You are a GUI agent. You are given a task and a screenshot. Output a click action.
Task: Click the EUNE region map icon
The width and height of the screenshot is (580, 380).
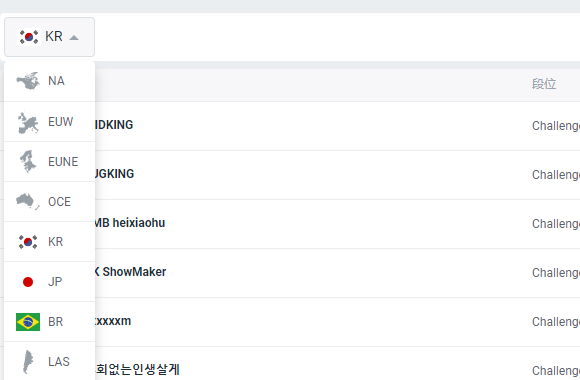pos(28,162)
